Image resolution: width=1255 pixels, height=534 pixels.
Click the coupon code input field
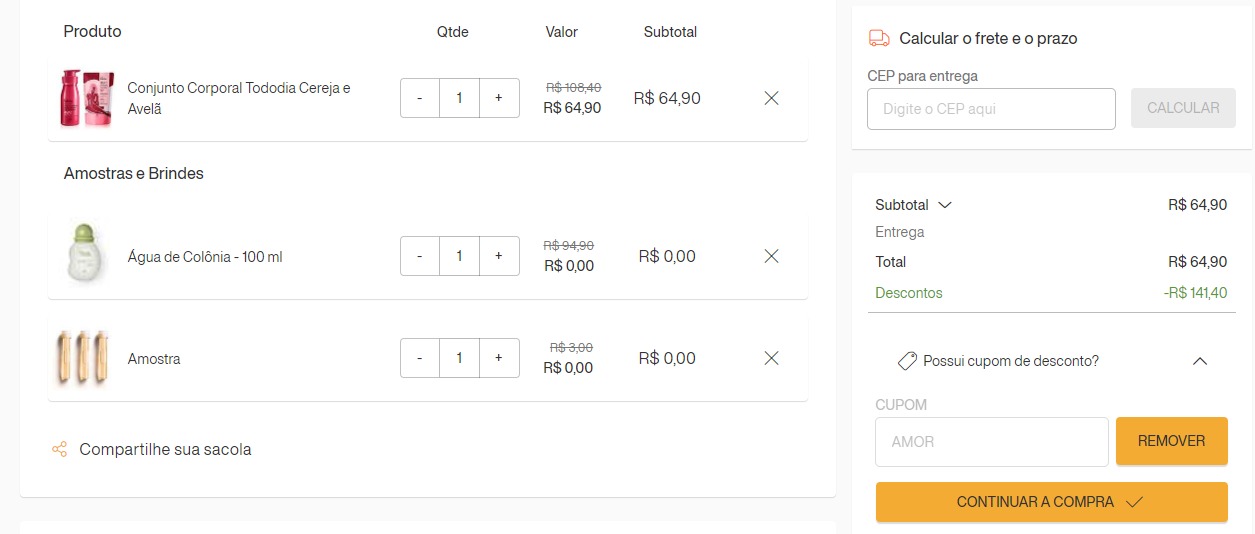coord(991,442)
